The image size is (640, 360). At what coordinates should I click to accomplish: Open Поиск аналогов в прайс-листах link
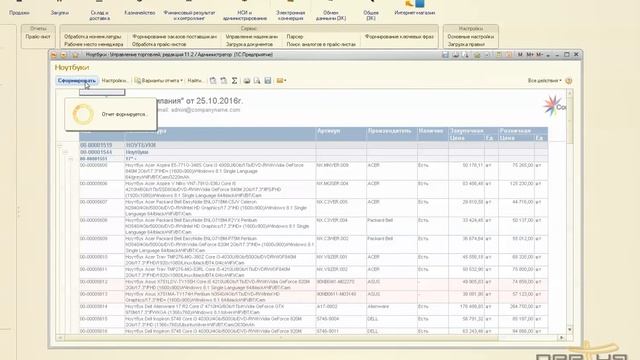click(321, 44)
